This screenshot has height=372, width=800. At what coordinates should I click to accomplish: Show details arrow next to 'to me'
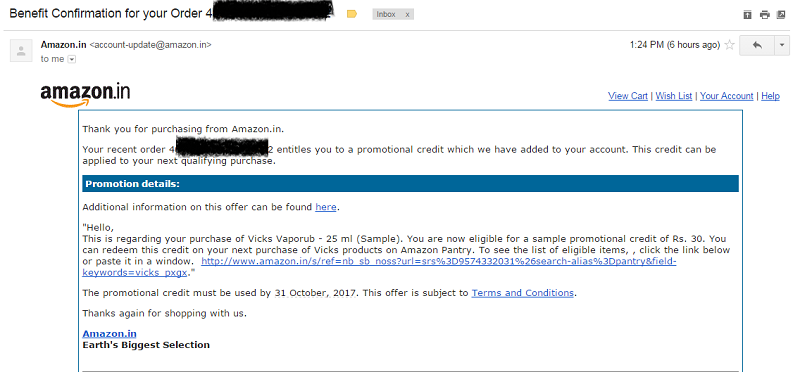pos(72,59)
